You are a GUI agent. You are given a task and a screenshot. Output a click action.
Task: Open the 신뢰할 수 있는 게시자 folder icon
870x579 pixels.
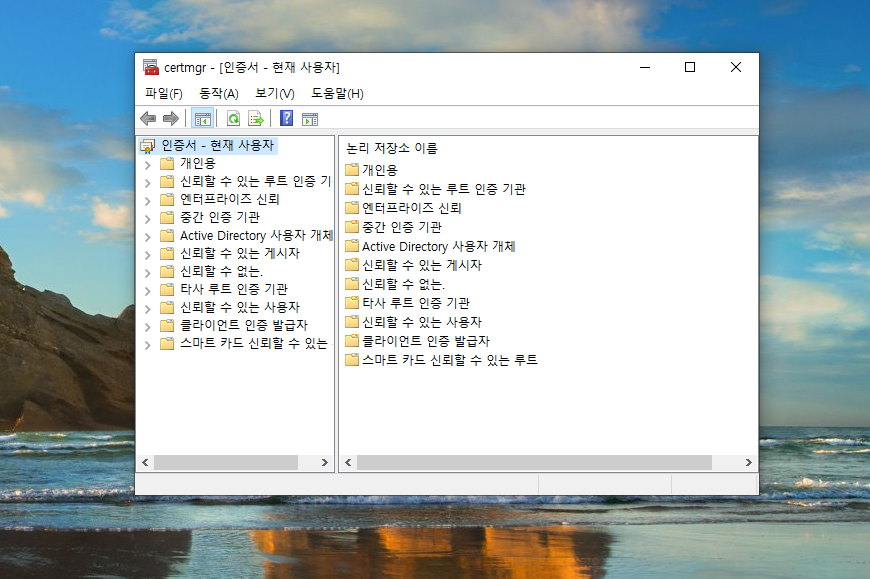tap(353, 264)
